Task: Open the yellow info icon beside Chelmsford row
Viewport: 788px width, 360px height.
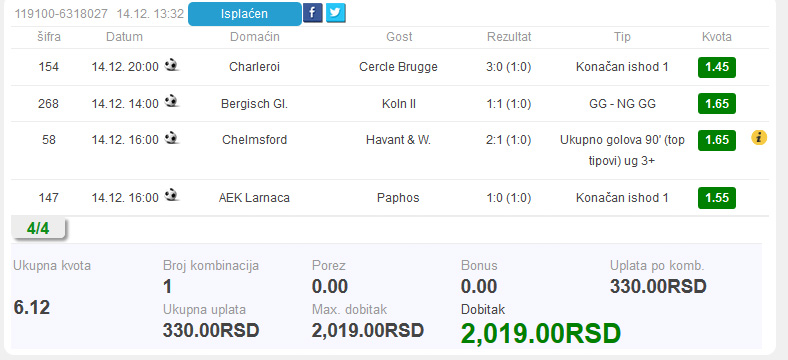Action: pos(759,137)
